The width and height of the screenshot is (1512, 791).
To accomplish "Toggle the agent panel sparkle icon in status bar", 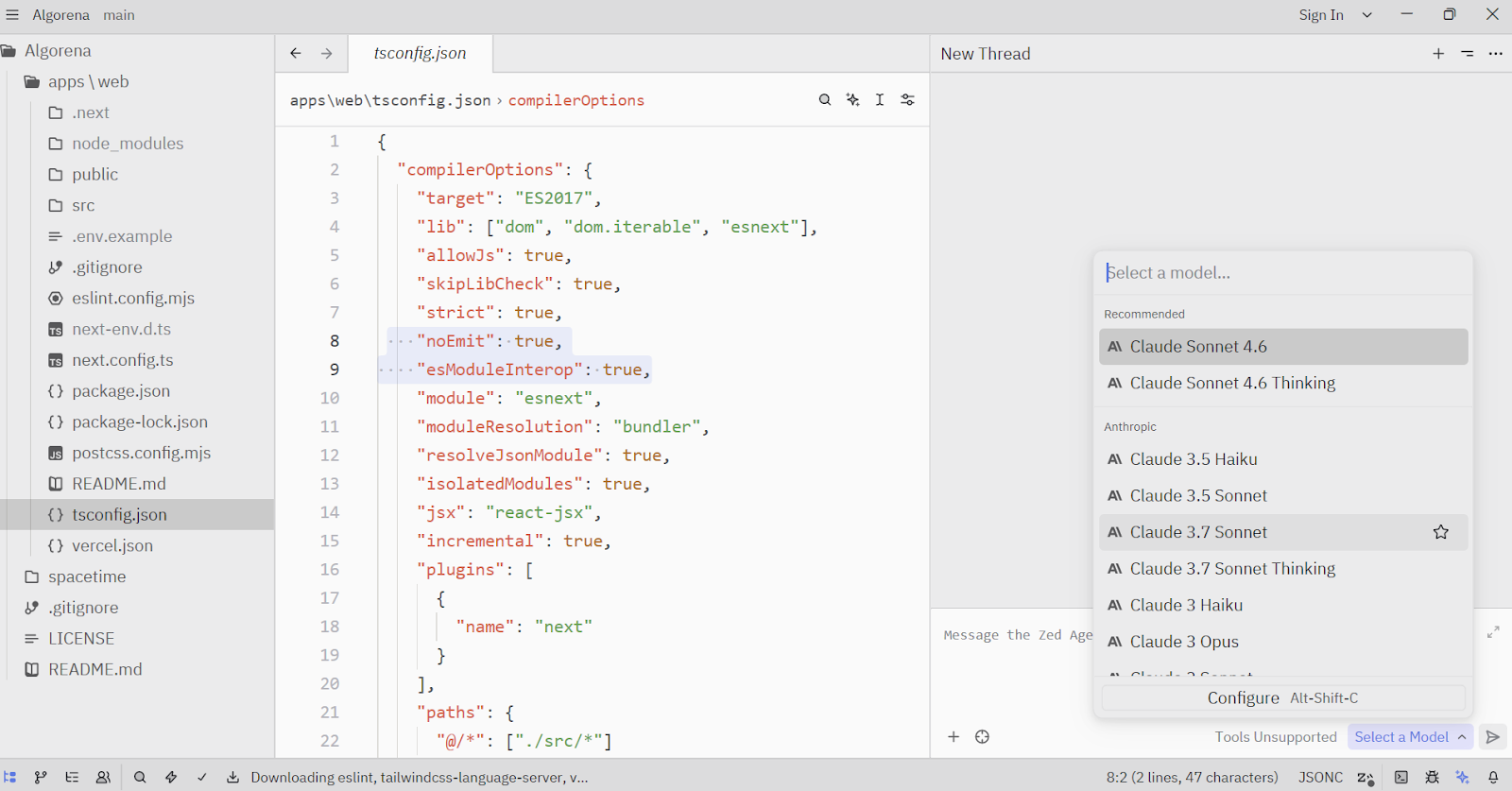I will pyautogui.click(x=1463, y=777).
